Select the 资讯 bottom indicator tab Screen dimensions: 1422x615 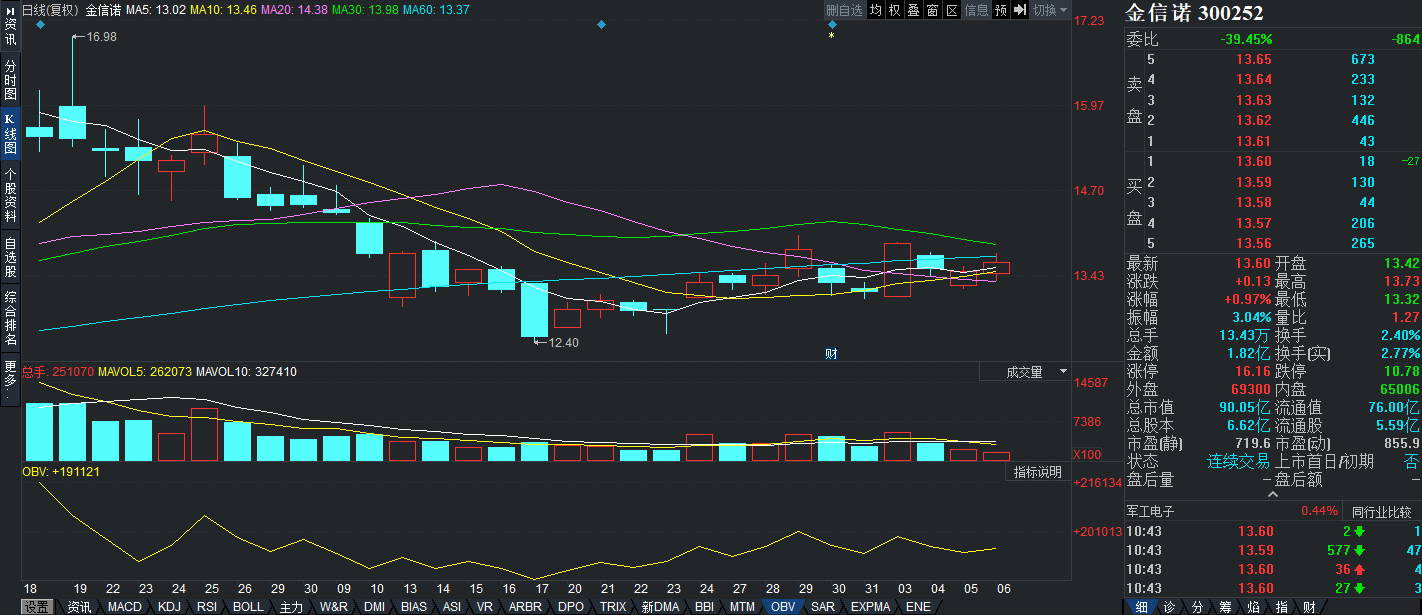coord(79,607)
